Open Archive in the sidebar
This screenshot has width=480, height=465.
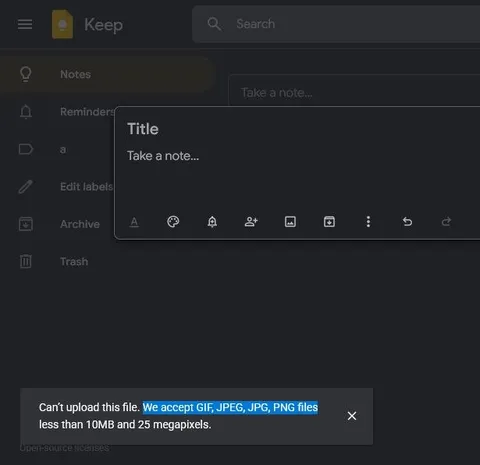tap(57, 224)
